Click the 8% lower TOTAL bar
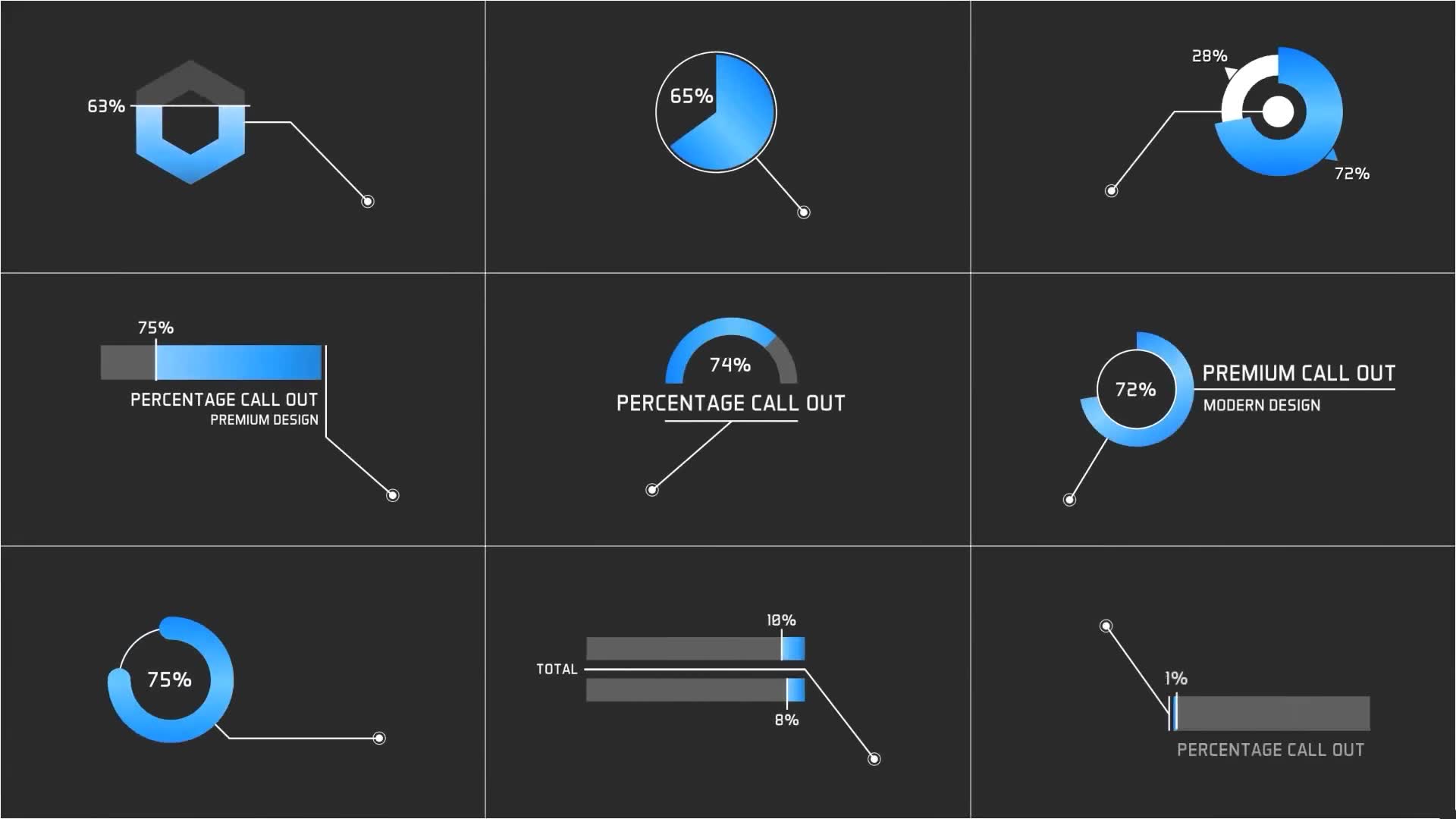Image resolution: width=1456 pixels, height=819 pixels. click(x=695, y=690)
